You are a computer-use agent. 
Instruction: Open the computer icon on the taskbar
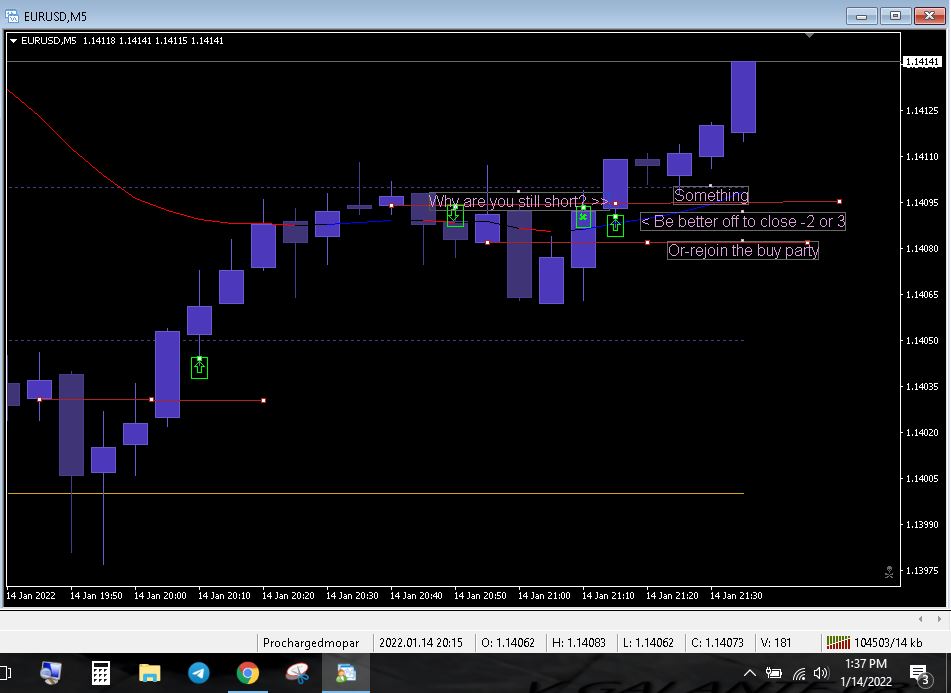point(51,673)
